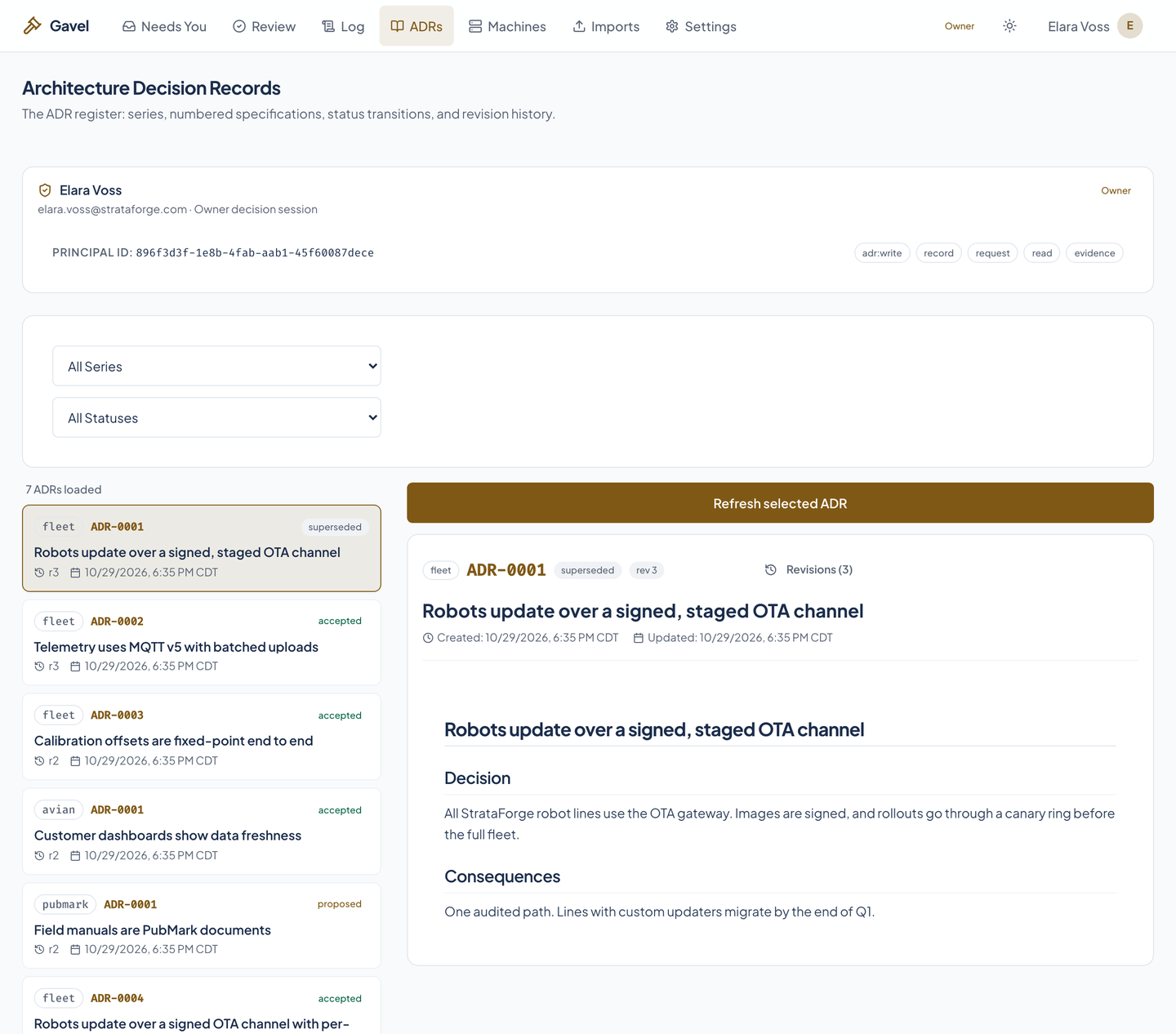Click the proposed status on pubmark card
This screenshot has height=1034, width=1176.
(340, 904)
